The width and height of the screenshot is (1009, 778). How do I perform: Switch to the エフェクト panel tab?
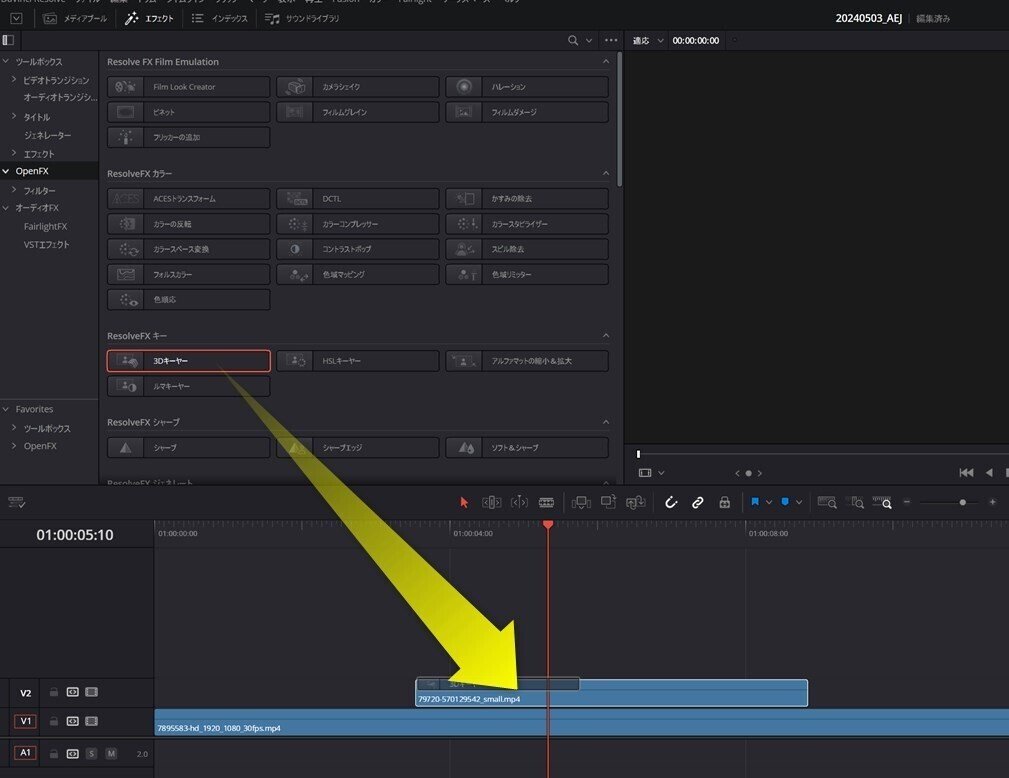tap(149, 19)
